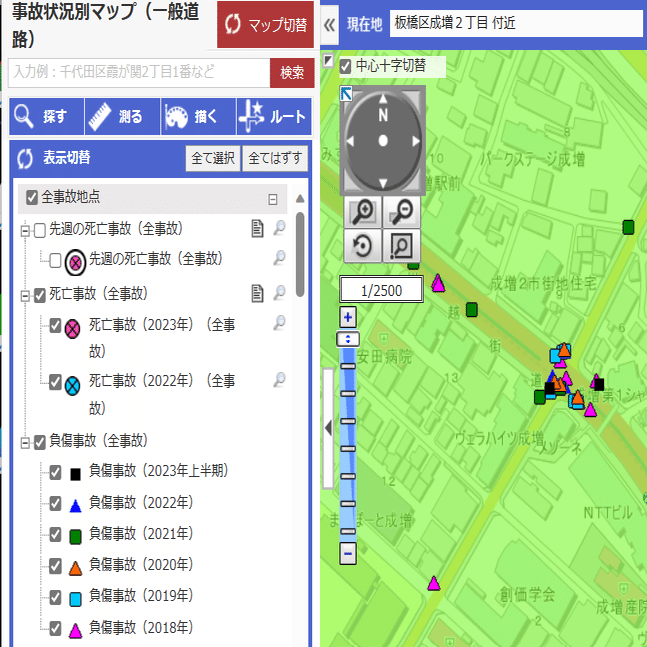The width and height of the screenshot is (647, 647).
Task: Enable the 先週の死亡事故 child layer checkbox
Action: tap(55, 260)
